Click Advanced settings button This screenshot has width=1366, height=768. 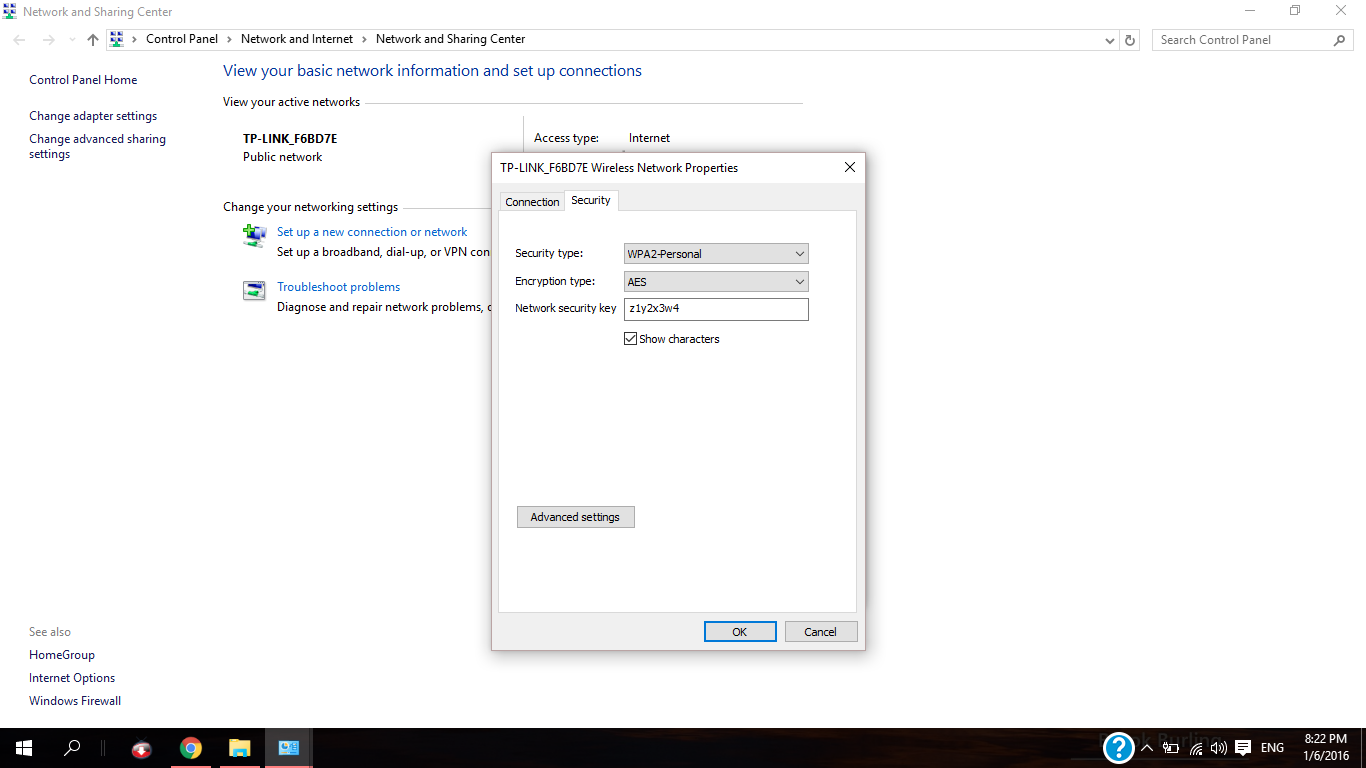point(575,517)
